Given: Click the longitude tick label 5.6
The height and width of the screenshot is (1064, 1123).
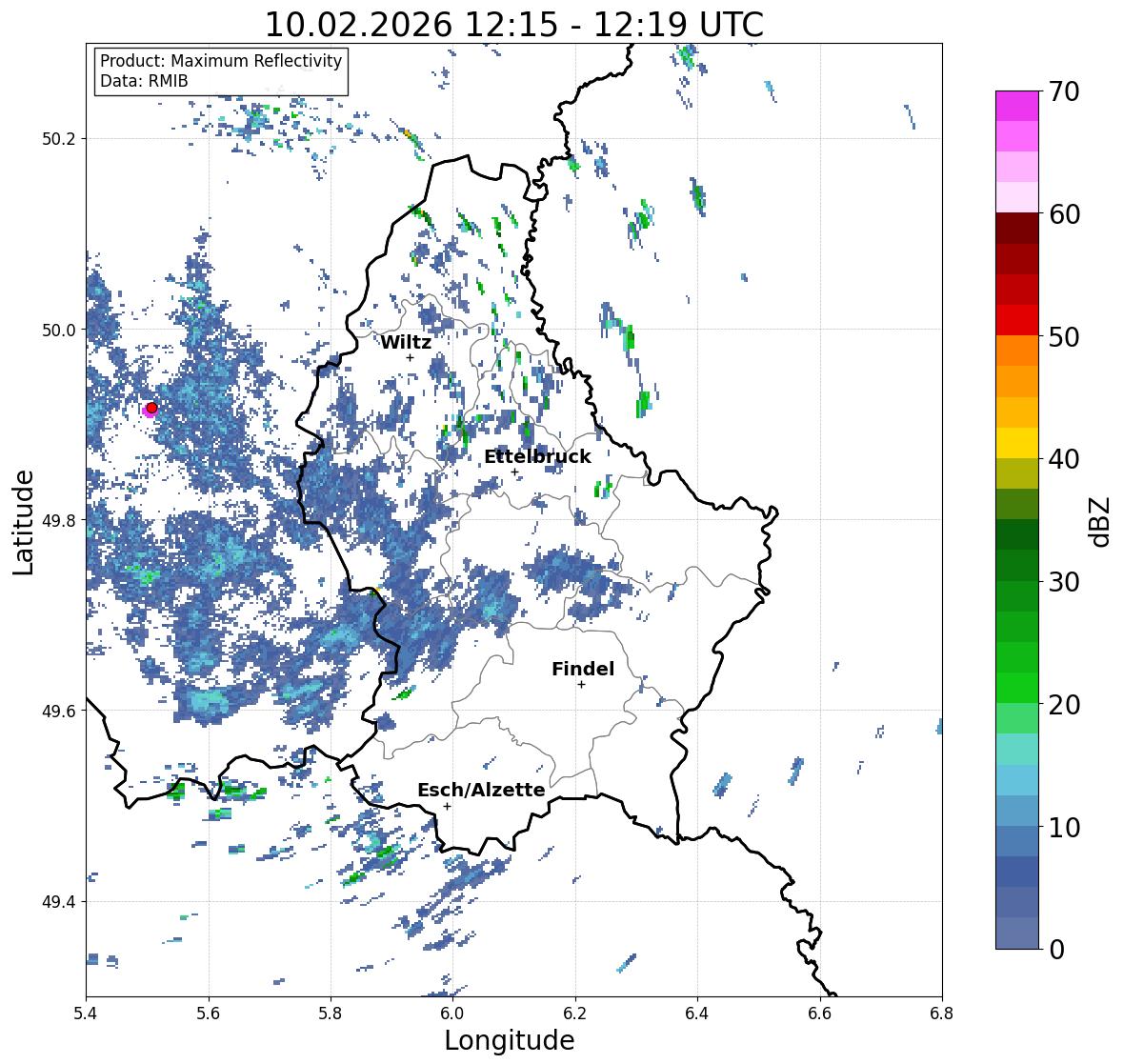Looking at the screenshot, I should (x=209, y=1014).
